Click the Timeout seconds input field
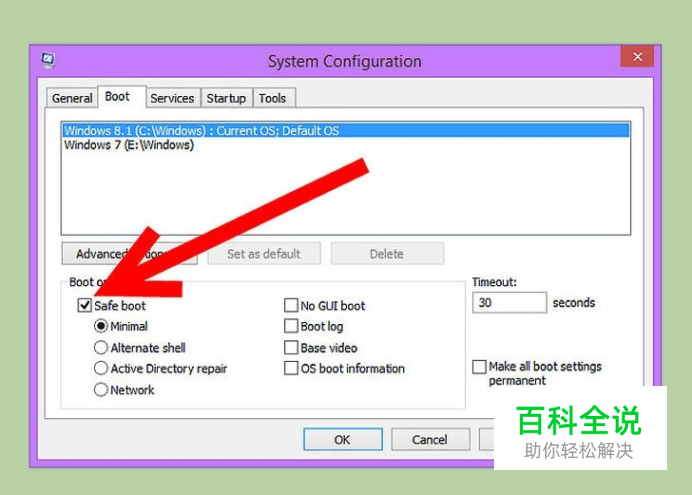This screenshot has height=495, width=692. click(509, 303)
